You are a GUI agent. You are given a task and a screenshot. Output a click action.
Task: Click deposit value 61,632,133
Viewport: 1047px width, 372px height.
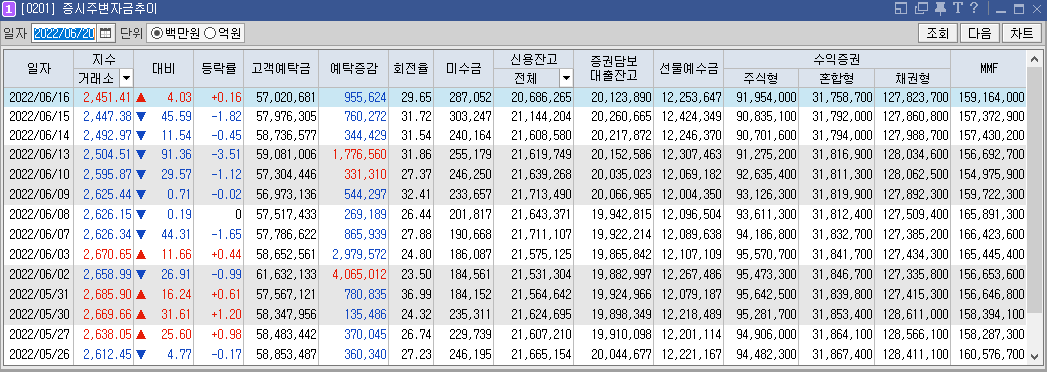tap(286, 274)
